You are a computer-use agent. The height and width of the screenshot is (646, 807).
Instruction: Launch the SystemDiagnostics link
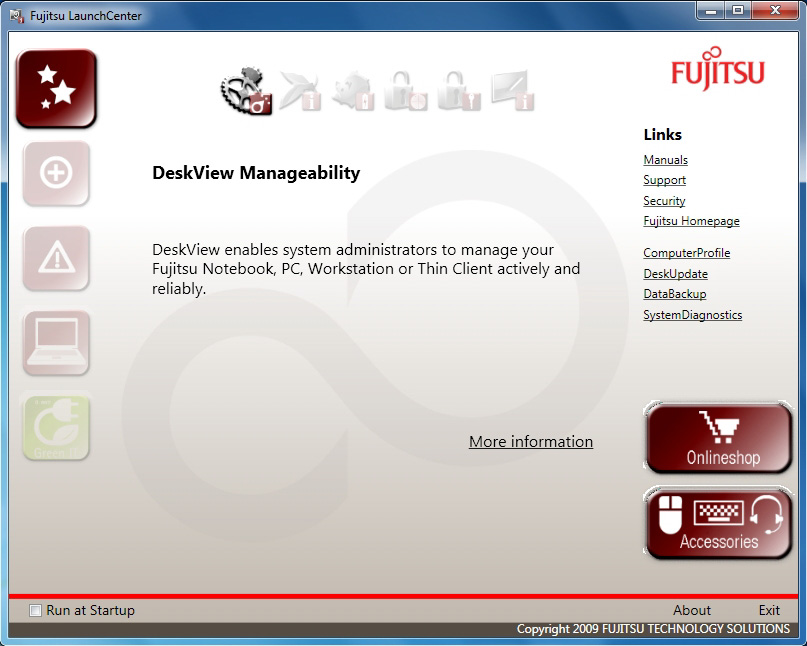(x=692, y=315)
